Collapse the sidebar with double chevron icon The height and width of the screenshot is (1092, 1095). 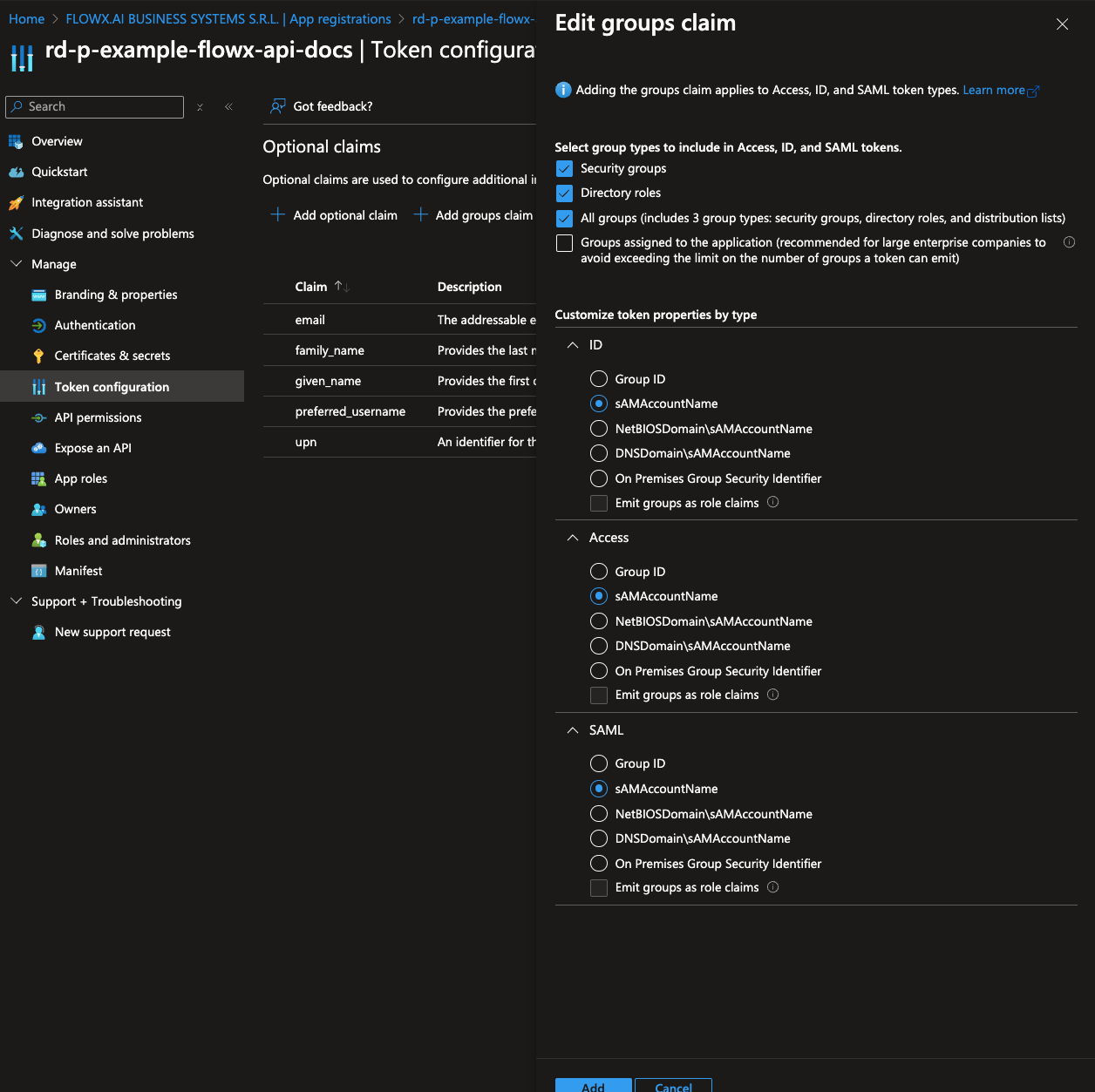(x=228, y=107)
